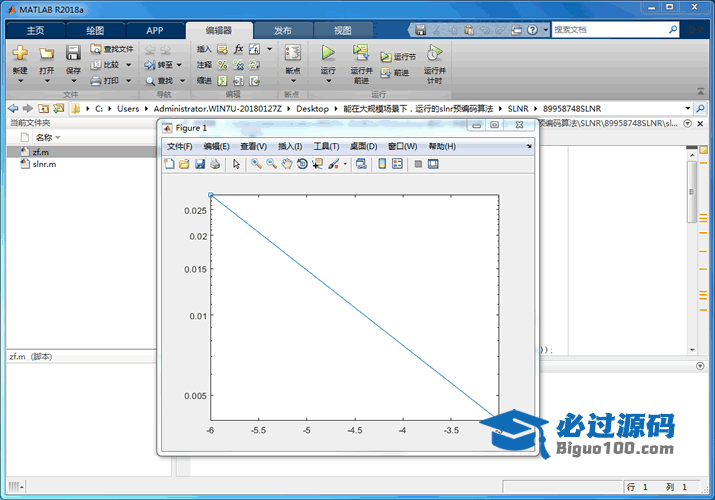Toggle Data Cursor tool in Figure 1
Screen dimensions: 715x500
[x=317, y=164]
